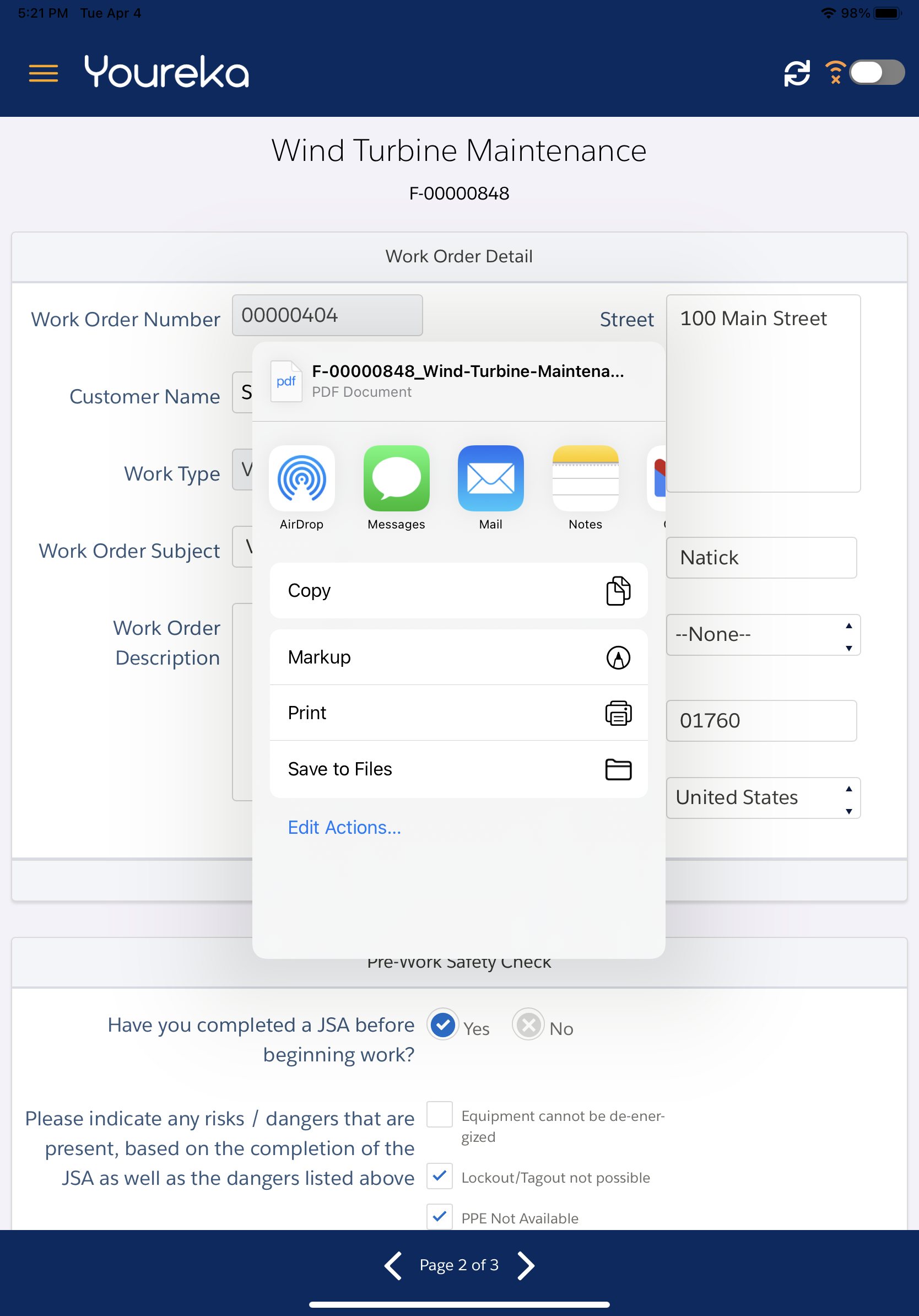This screenshot has height=1316, width=919.
Task: Tap the Print printer icon
Action: 618,713
